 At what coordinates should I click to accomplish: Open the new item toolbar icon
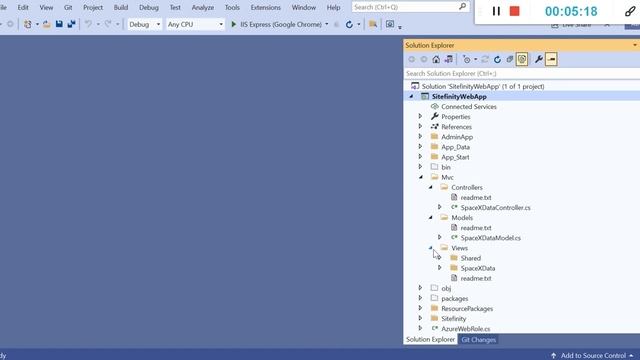pyautogui.click(x=27, y=24)
